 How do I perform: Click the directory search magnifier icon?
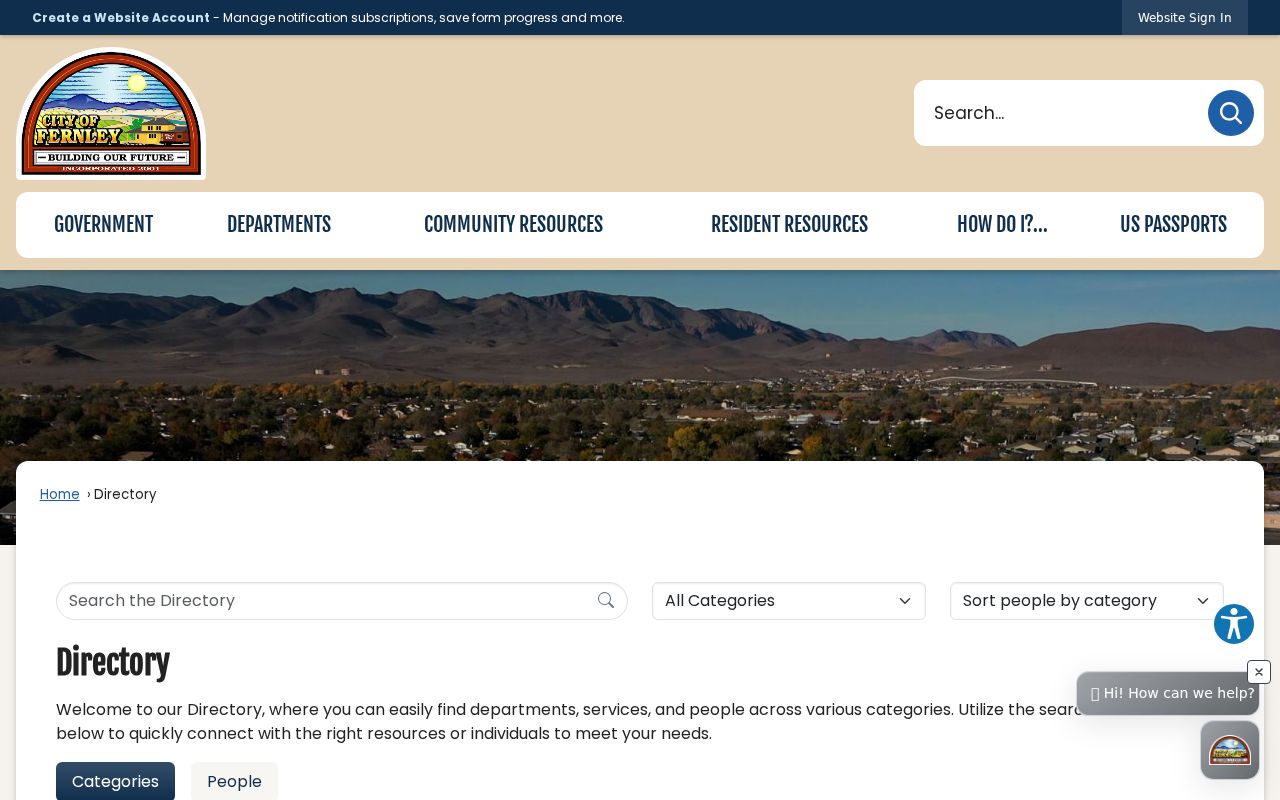(606, 600)
